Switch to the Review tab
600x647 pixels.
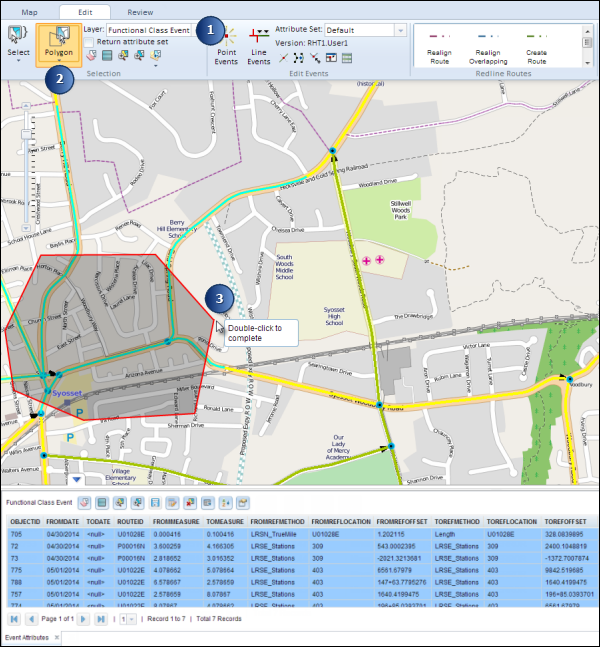click(140, 12)
